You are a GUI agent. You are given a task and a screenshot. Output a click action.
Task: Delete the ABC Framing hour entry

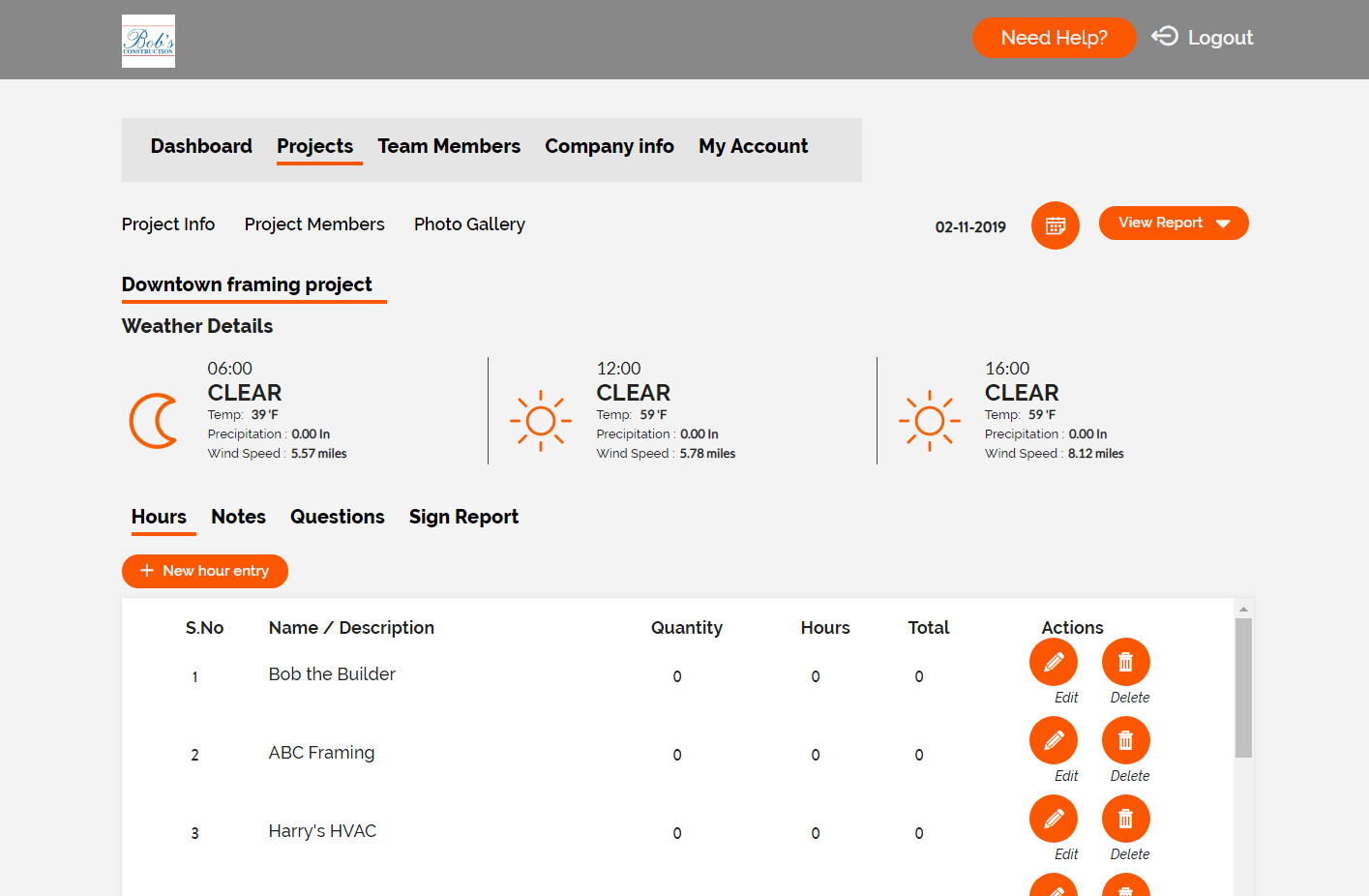(1125, 741)
